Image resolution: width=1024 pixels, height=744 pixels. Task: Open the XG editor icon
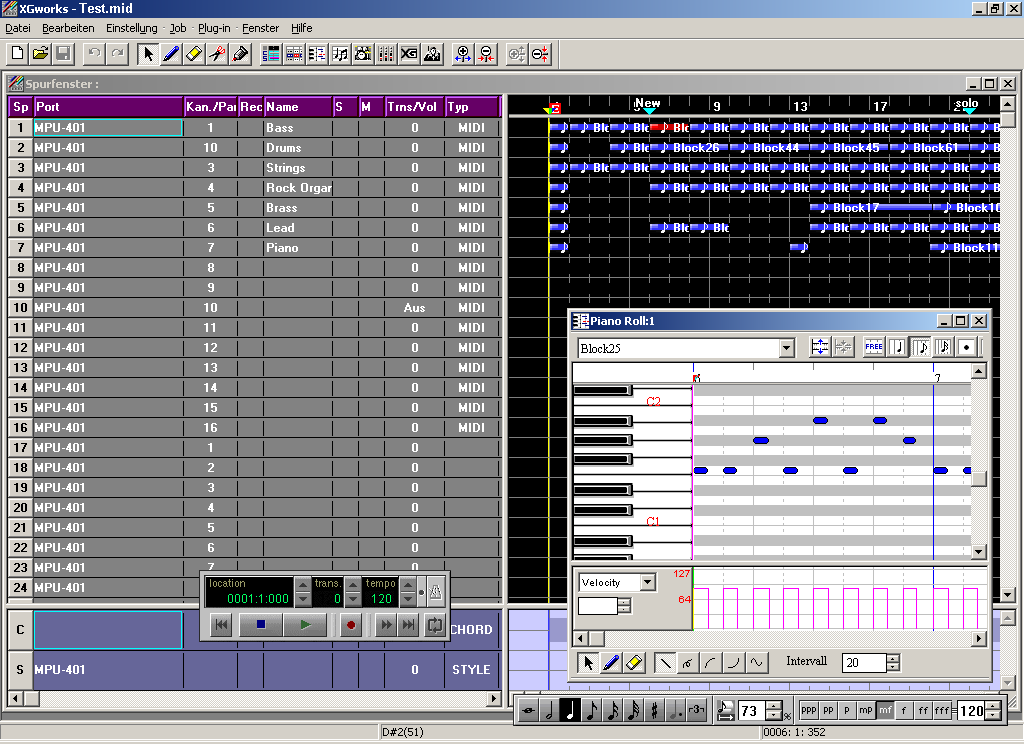coord(409,54)
